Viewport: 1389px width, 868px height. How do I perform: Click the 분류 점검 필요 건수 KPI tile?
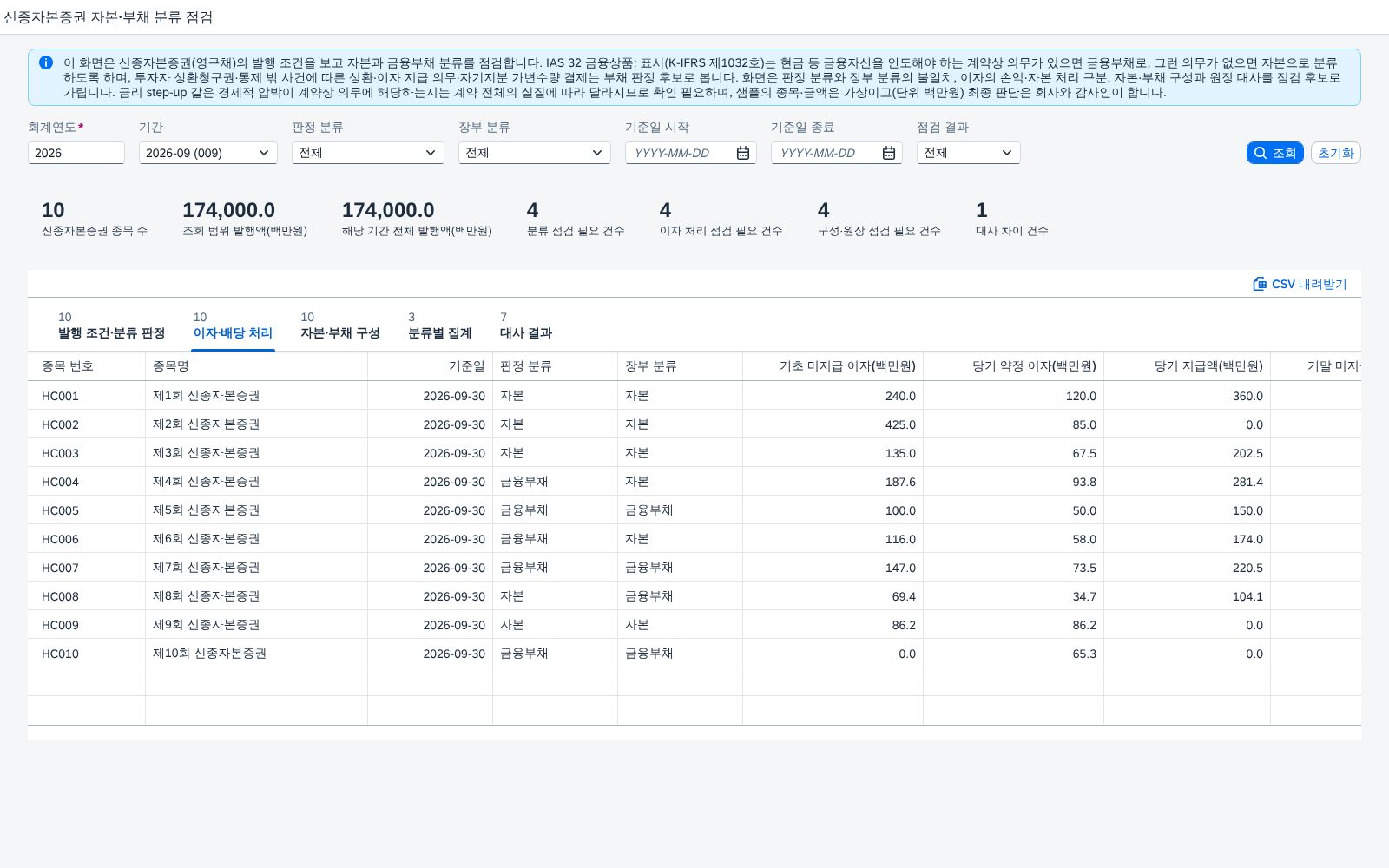(x=576, y=219)
